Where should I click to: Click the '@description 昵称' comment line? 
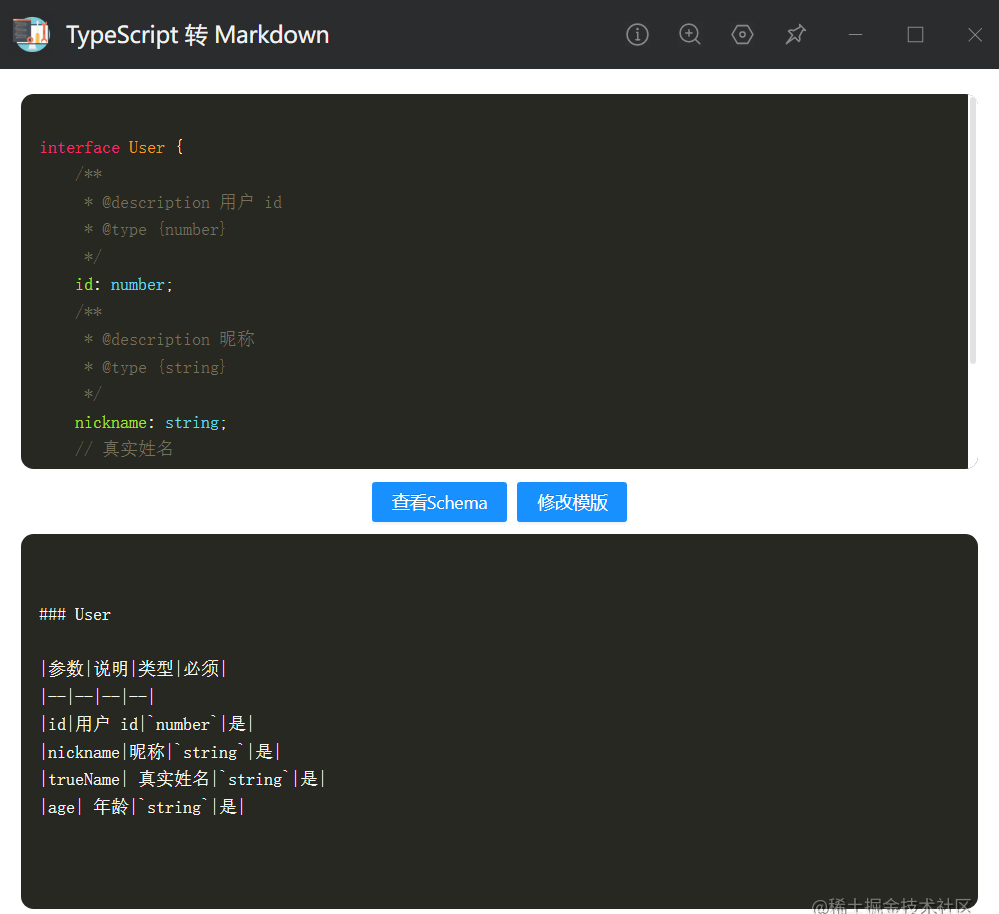(169, 339)
